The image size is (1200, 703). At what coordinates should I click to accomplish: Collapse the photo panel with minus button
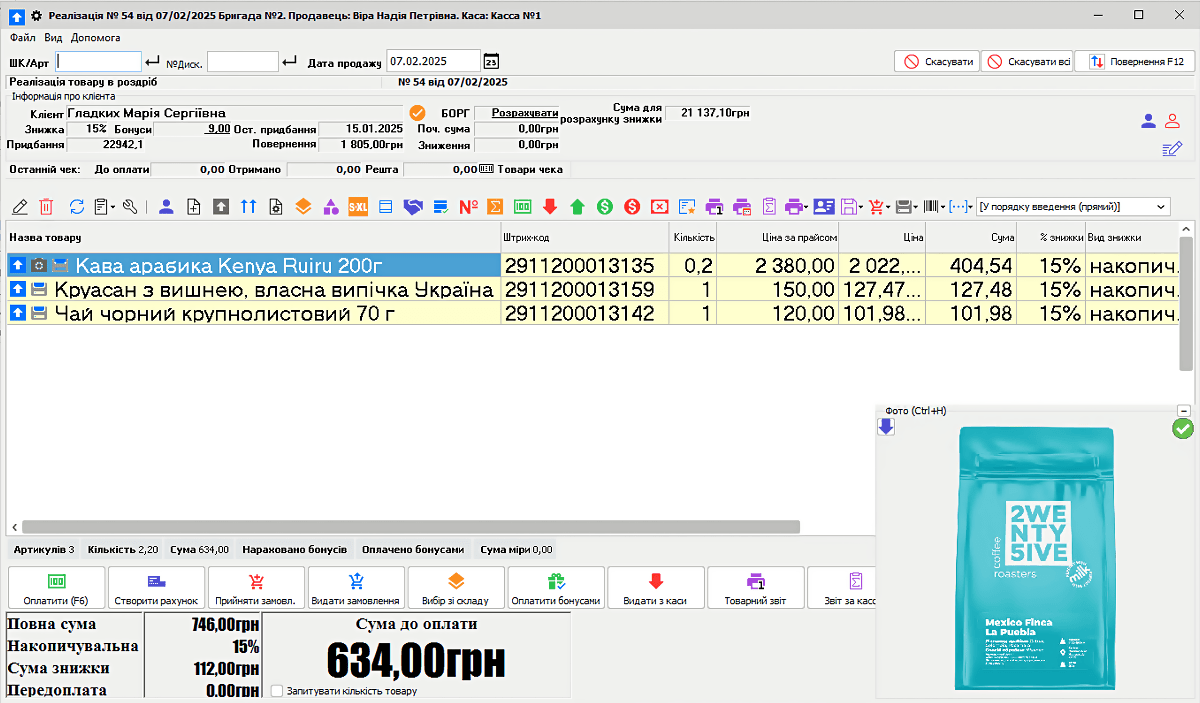point(1184,411)
